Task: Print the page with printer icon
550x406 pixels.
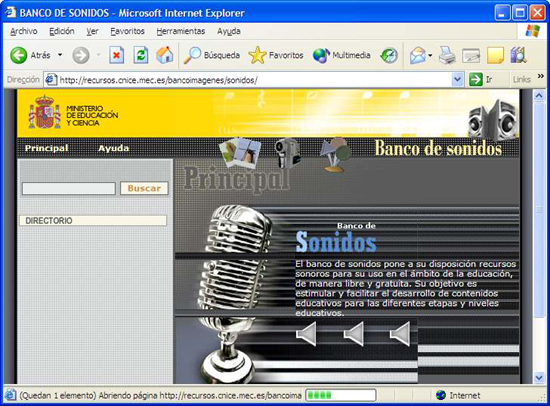Action: [447, 55]
